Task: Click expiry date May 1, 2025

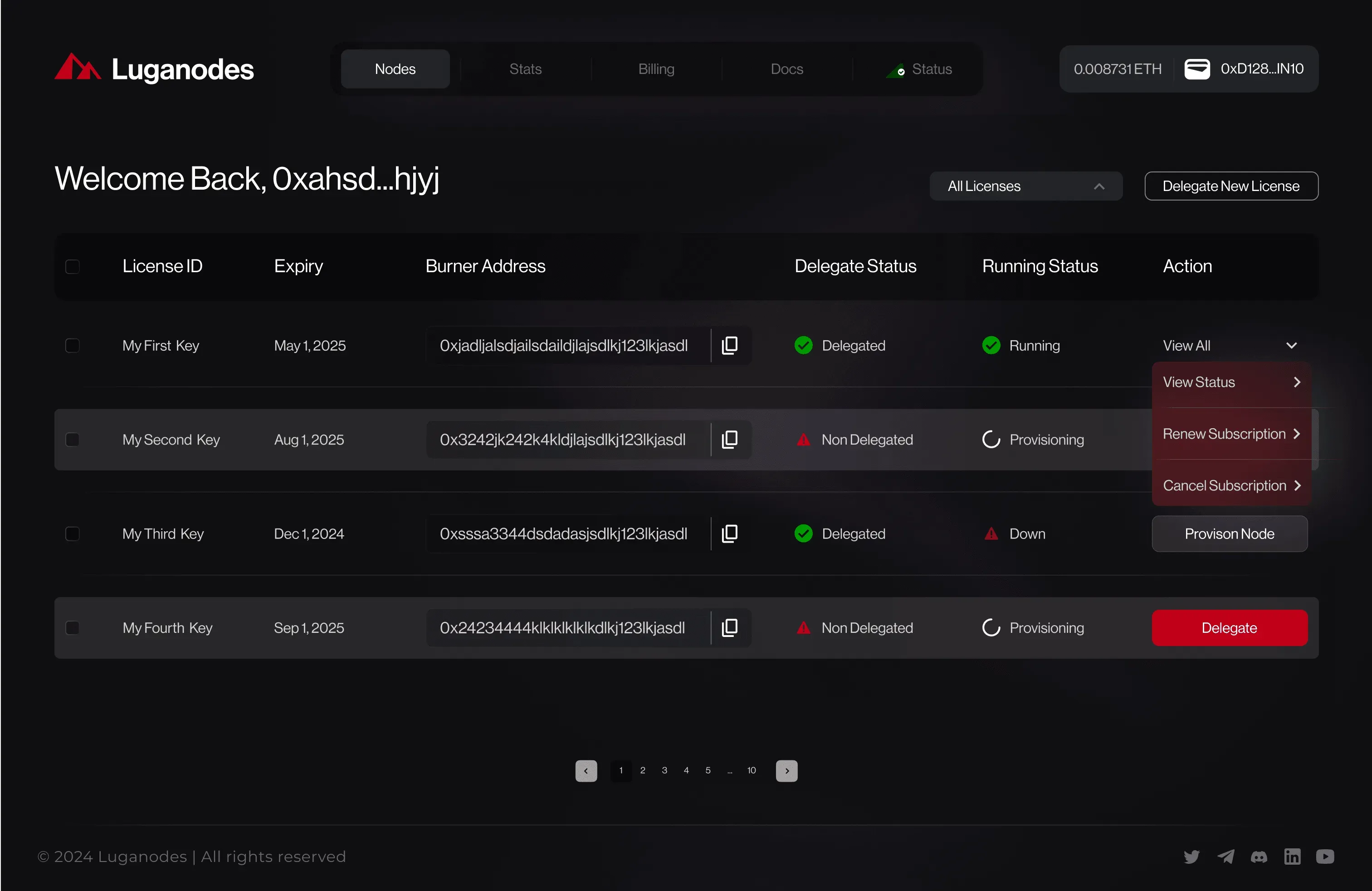Action: point(310,345)
